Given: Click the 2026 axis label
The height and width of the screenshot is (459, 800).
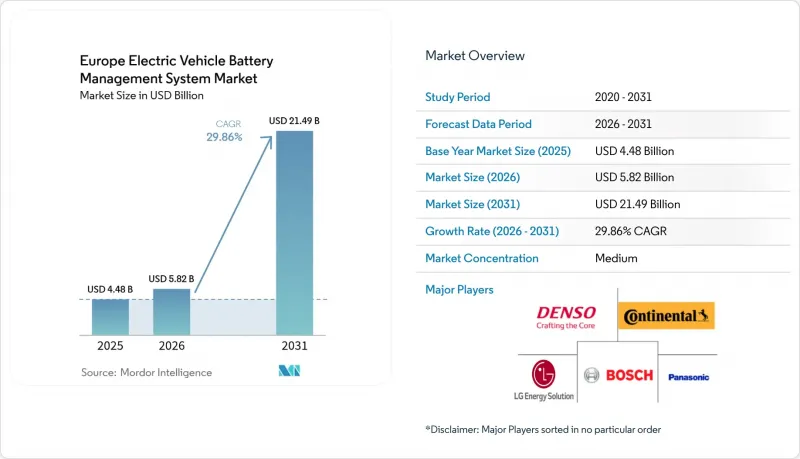Looking at the screenshot, I should click(x=171, y=346).
